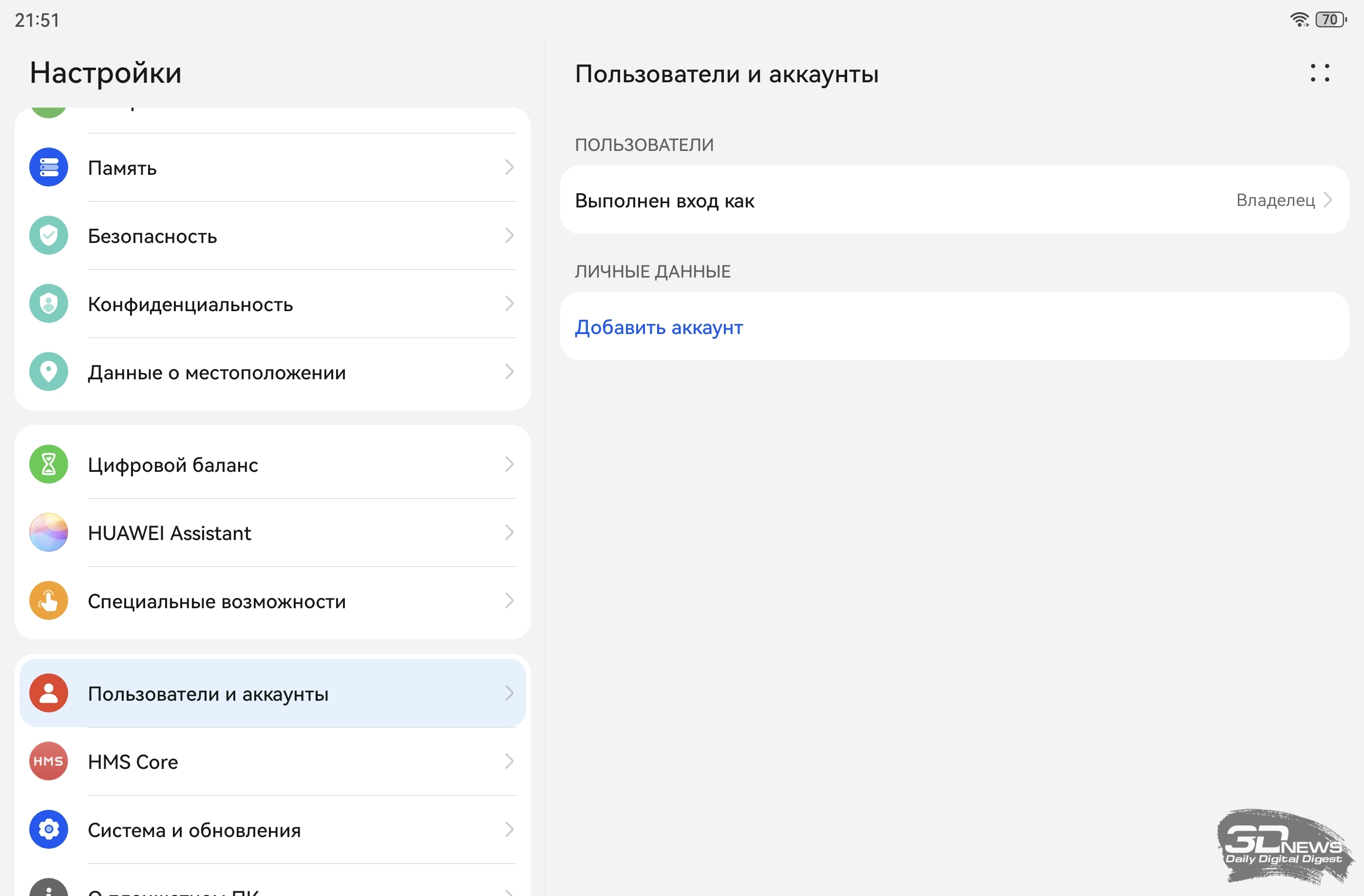Click the chevron on the Память row

tap(509, 168)
